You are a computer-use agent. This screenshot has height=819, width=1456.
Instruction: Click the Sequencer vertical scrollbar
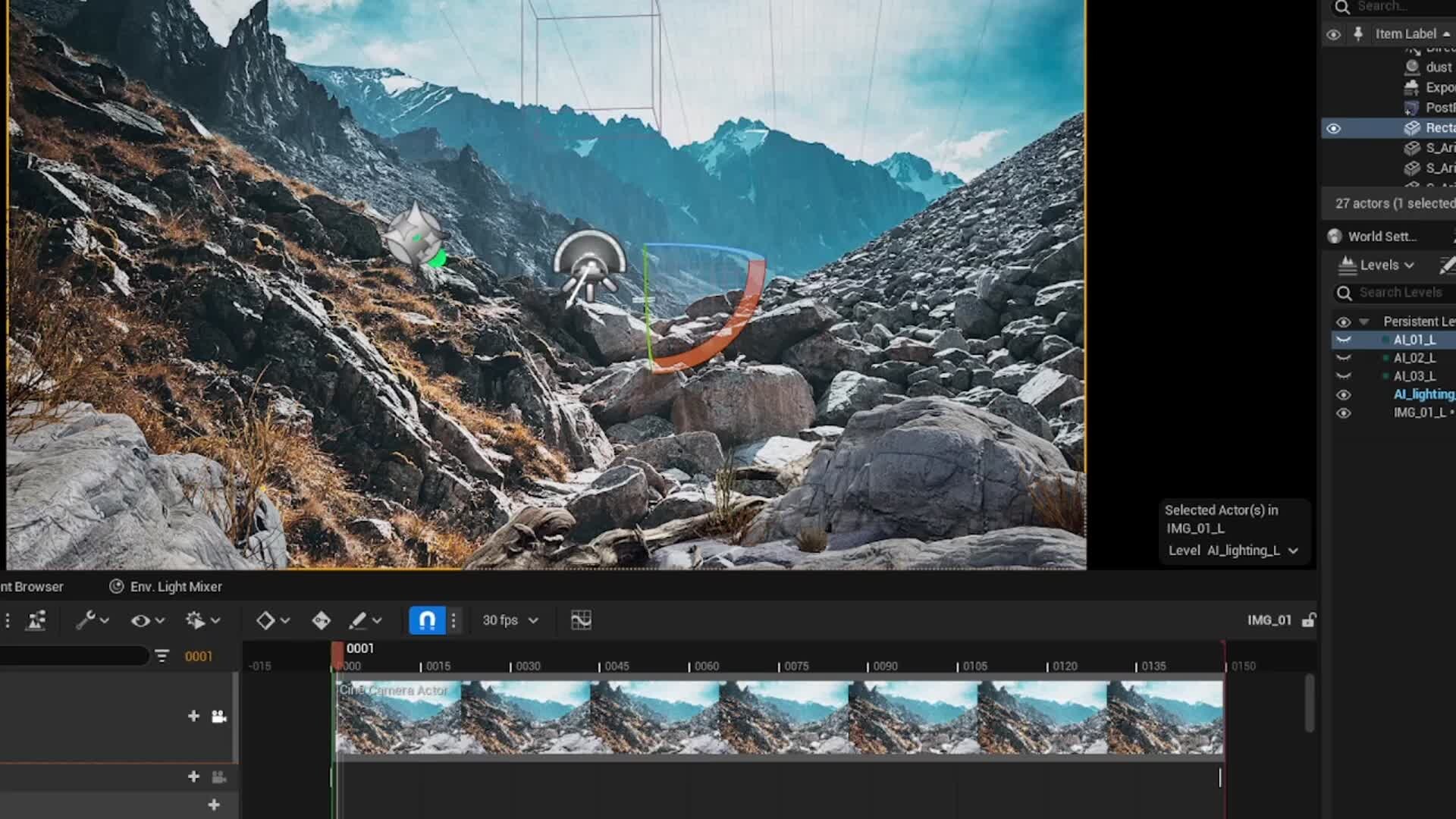click(1310, 703)
